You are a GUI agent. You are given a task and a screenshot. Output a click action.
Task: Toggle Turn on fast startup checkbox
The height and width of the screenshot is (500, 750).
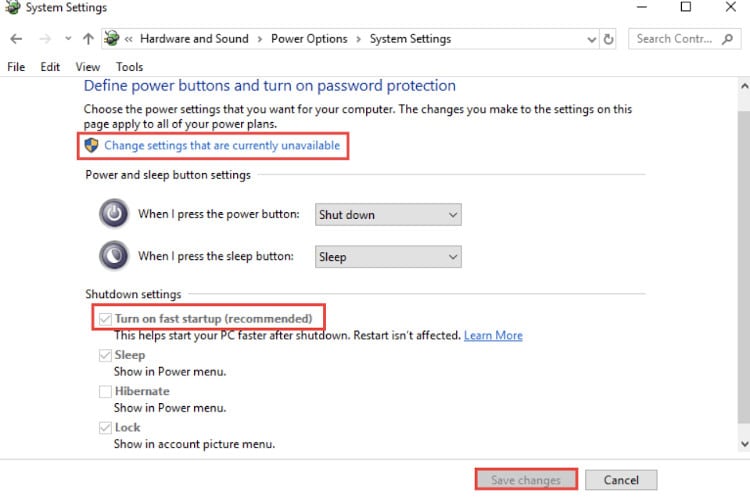click(x=105, y=319)
